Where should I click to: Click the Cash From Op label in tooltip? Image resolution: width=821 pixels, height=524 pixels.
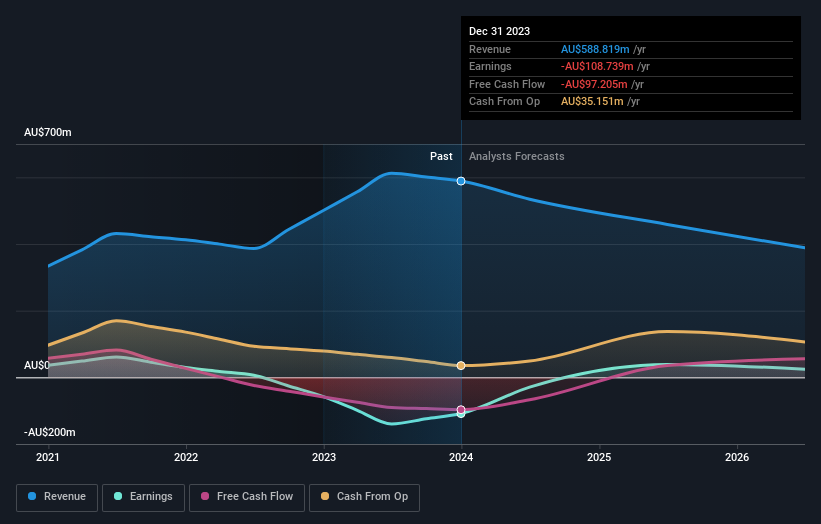point(504,102)
